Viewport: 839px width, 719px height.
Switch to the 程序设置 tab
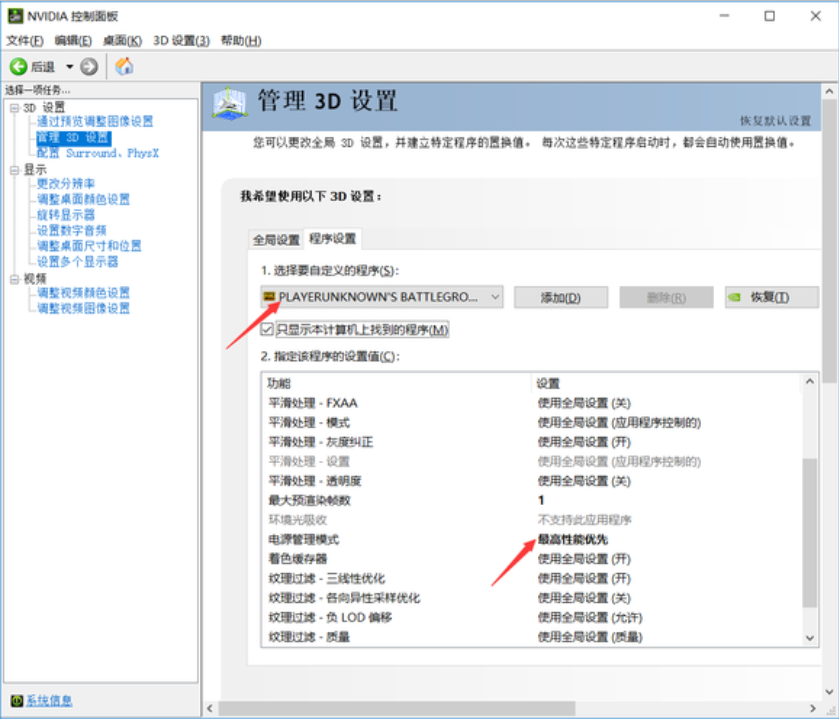333,239
